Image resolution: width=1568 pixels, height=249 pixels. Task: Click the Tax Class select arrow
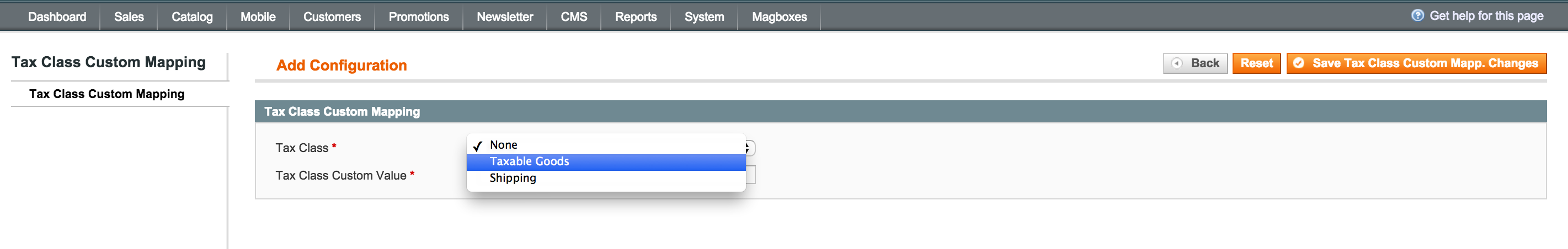[749, 148]
